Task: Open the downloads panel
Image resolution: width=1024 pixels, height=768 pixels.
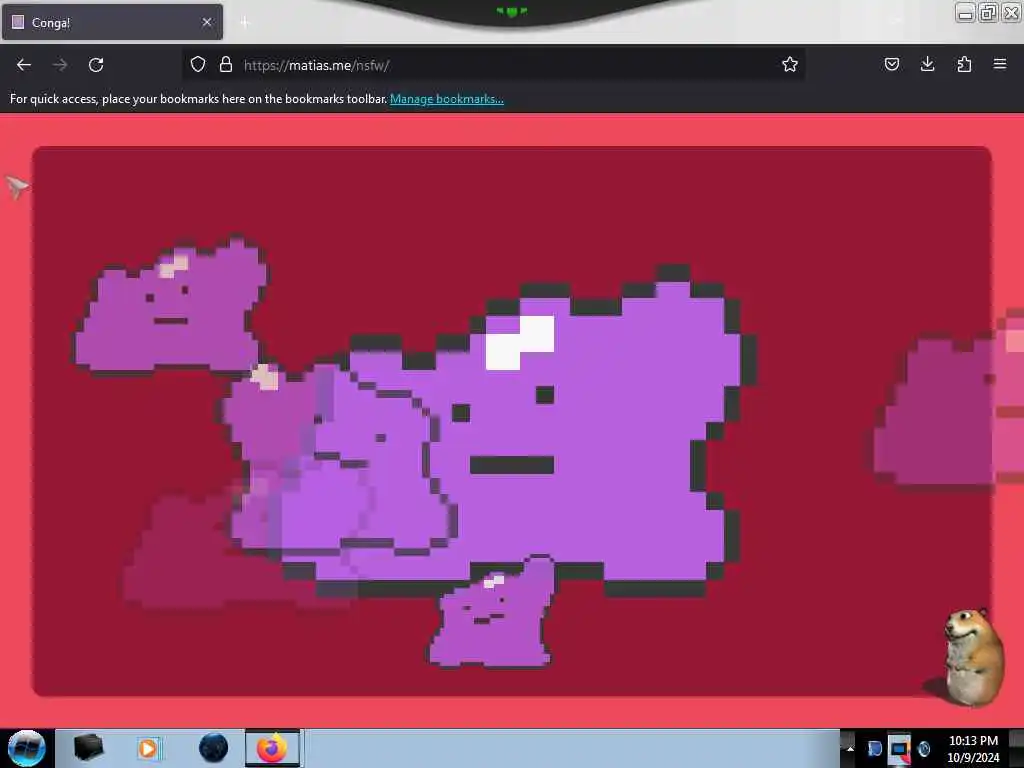Action: tap(927, 64)
